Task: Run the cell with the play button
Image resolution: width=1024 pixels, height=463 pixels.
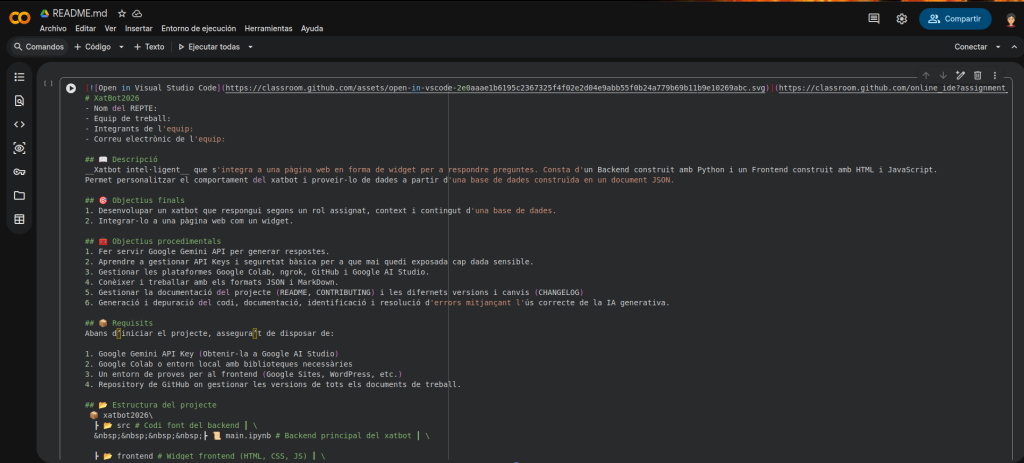Action: pos(71,88)
